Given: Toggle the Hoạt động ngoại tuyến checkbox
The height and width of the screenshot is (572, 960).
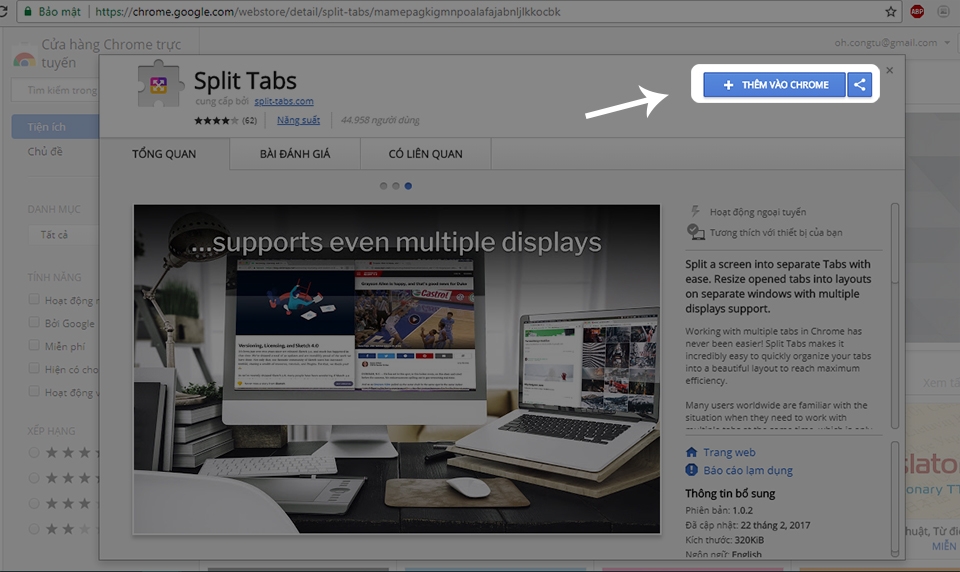Looking at the screenshot, I should tap(34, 299).
